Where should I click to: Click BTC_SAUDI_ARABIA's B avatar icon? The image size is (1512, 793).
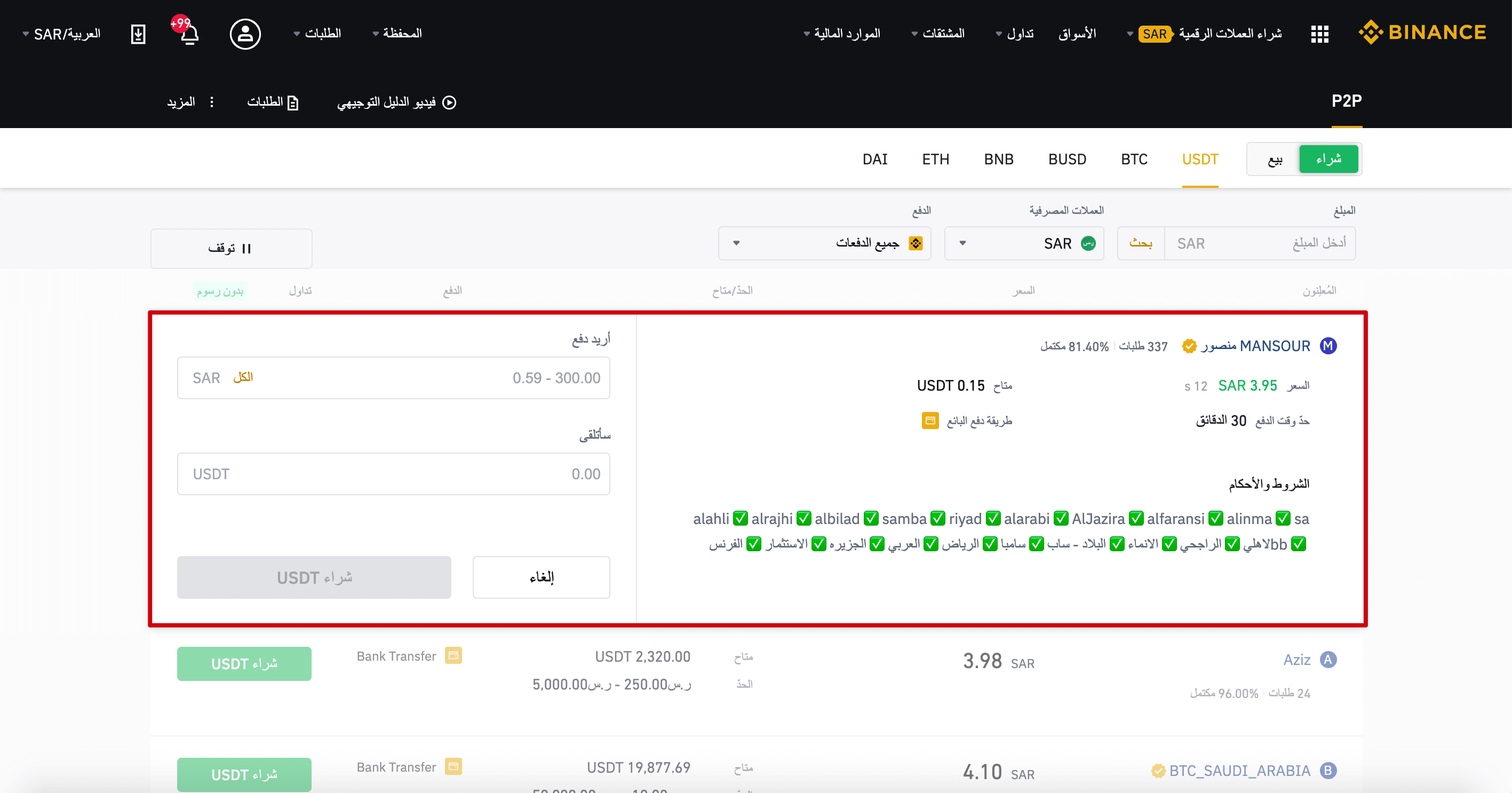pos(1328,771)
